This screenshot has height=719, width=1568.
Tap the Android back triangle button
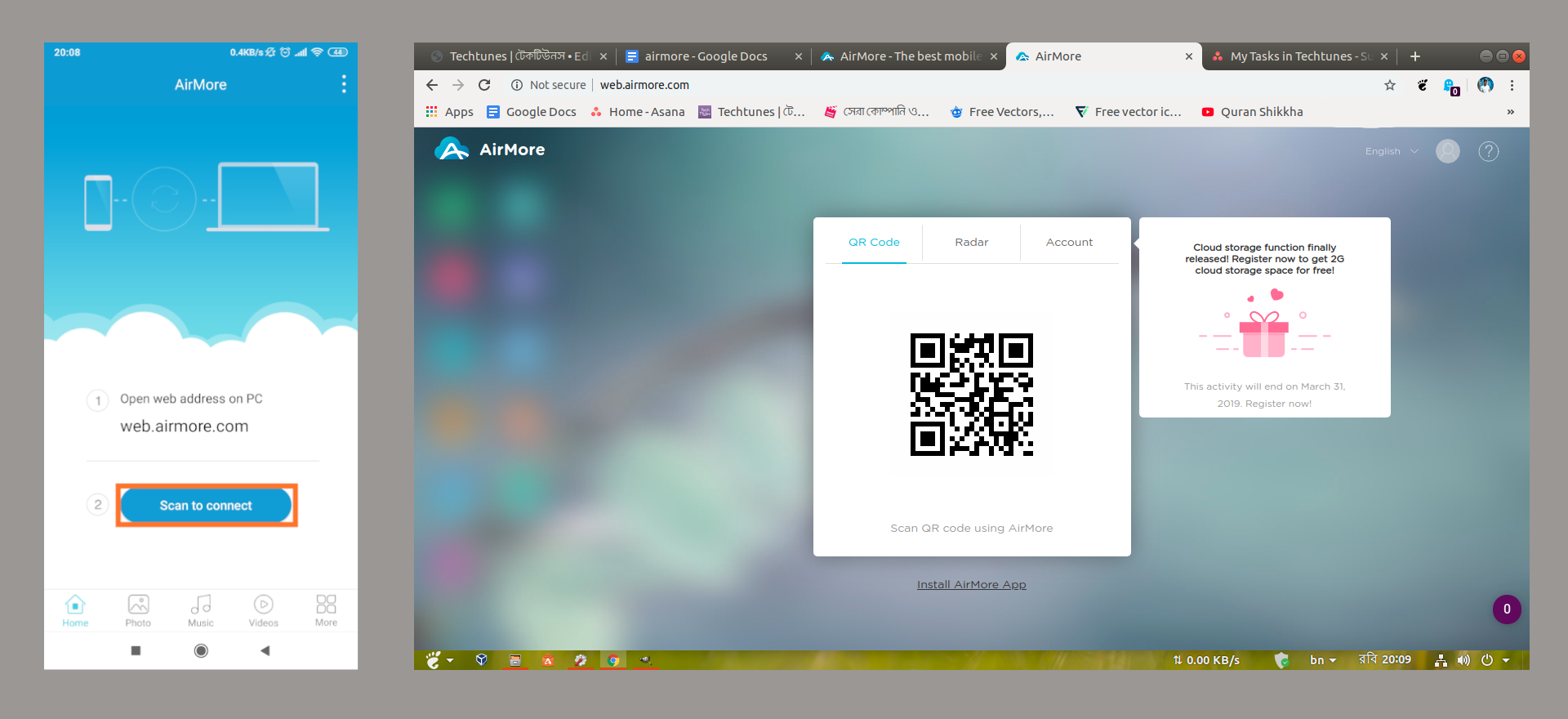[x=265, y=651]
